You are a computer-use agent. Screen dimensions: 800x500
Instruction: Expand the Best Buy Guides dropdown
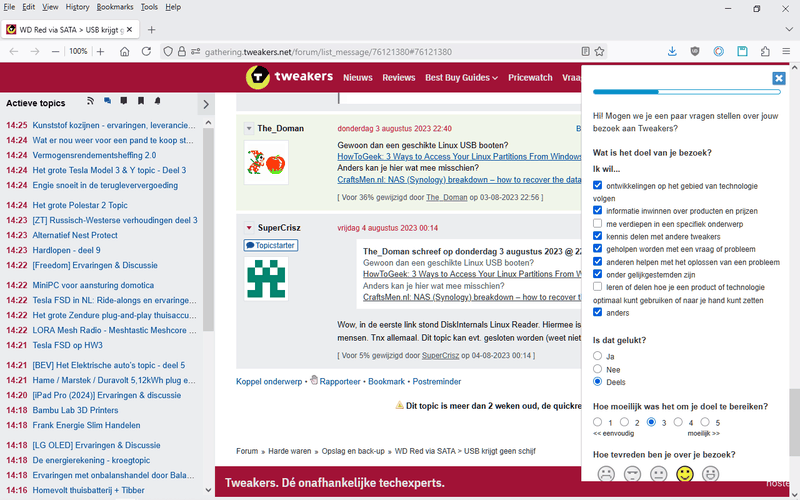(461, 78)
